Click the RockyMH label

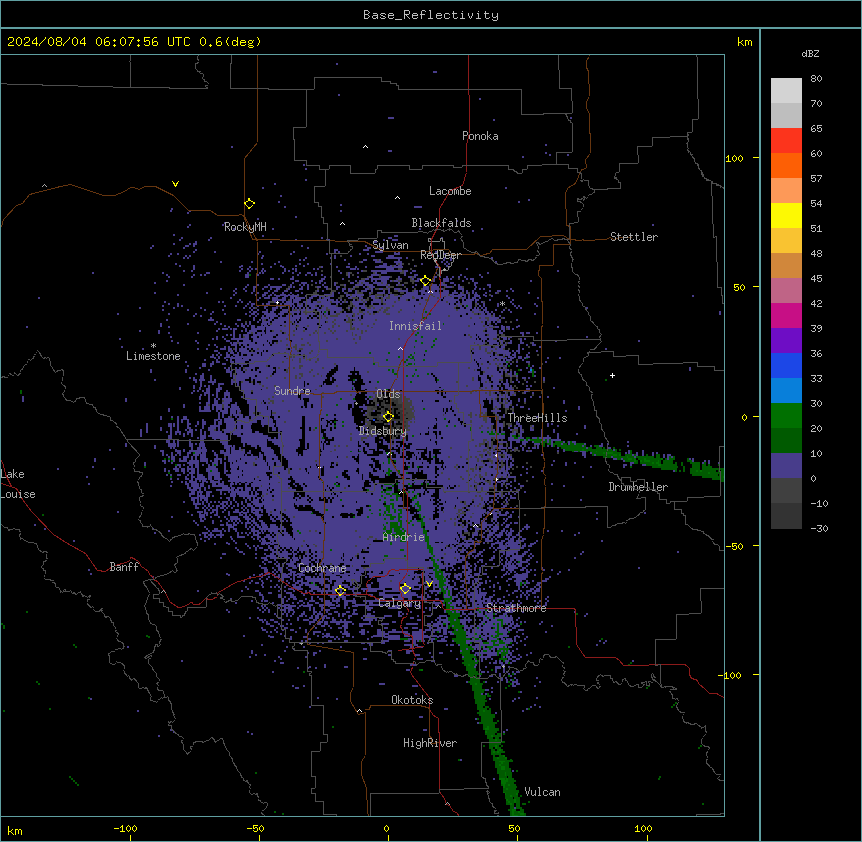[x=245, y=227]
